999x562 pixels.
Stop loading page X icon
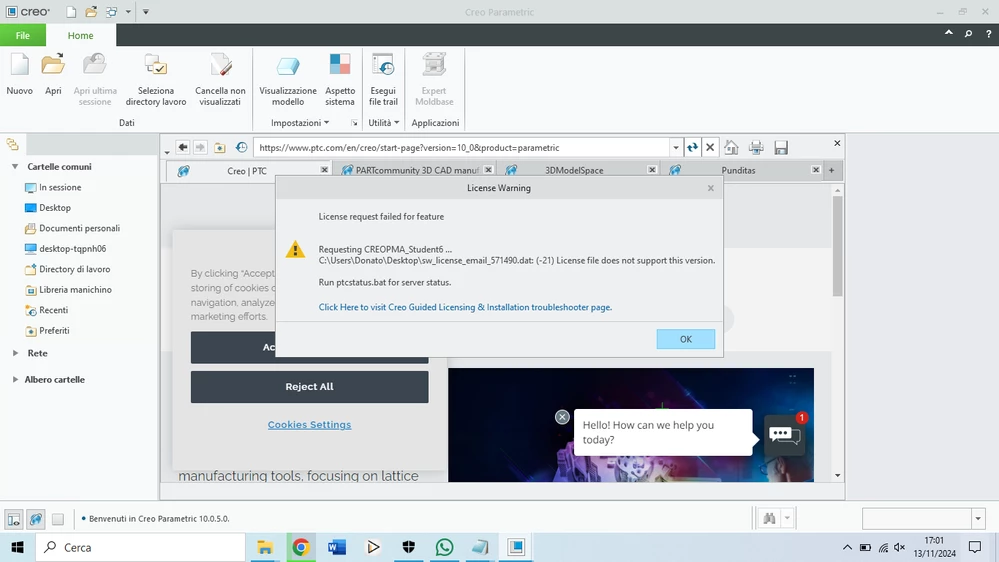(x=710, y=147)
